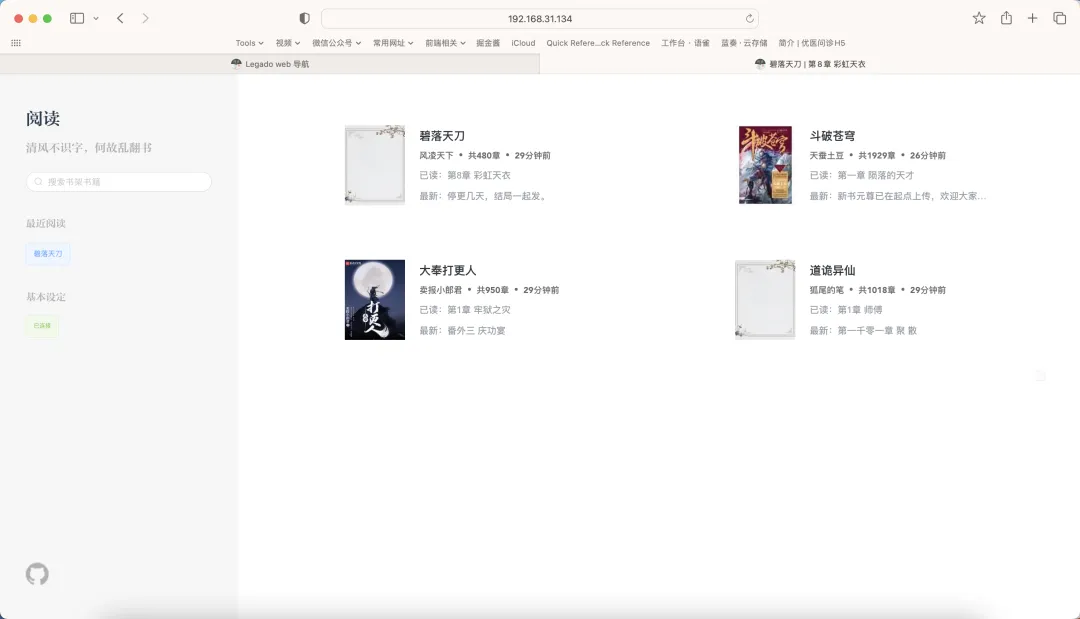Click 已读：第一章 陨落的天才 line
1080x619 pixels.
pos(862,176)
